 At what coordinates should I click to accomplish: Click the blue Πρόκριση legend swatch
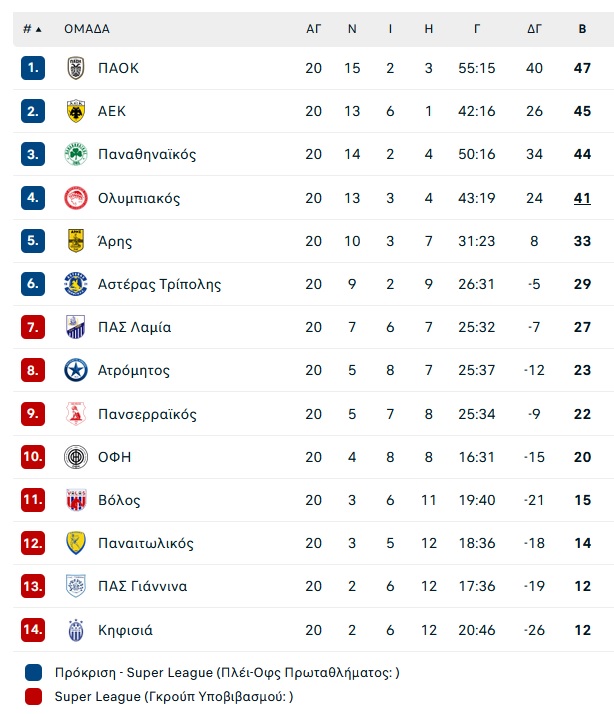[34, 673]
